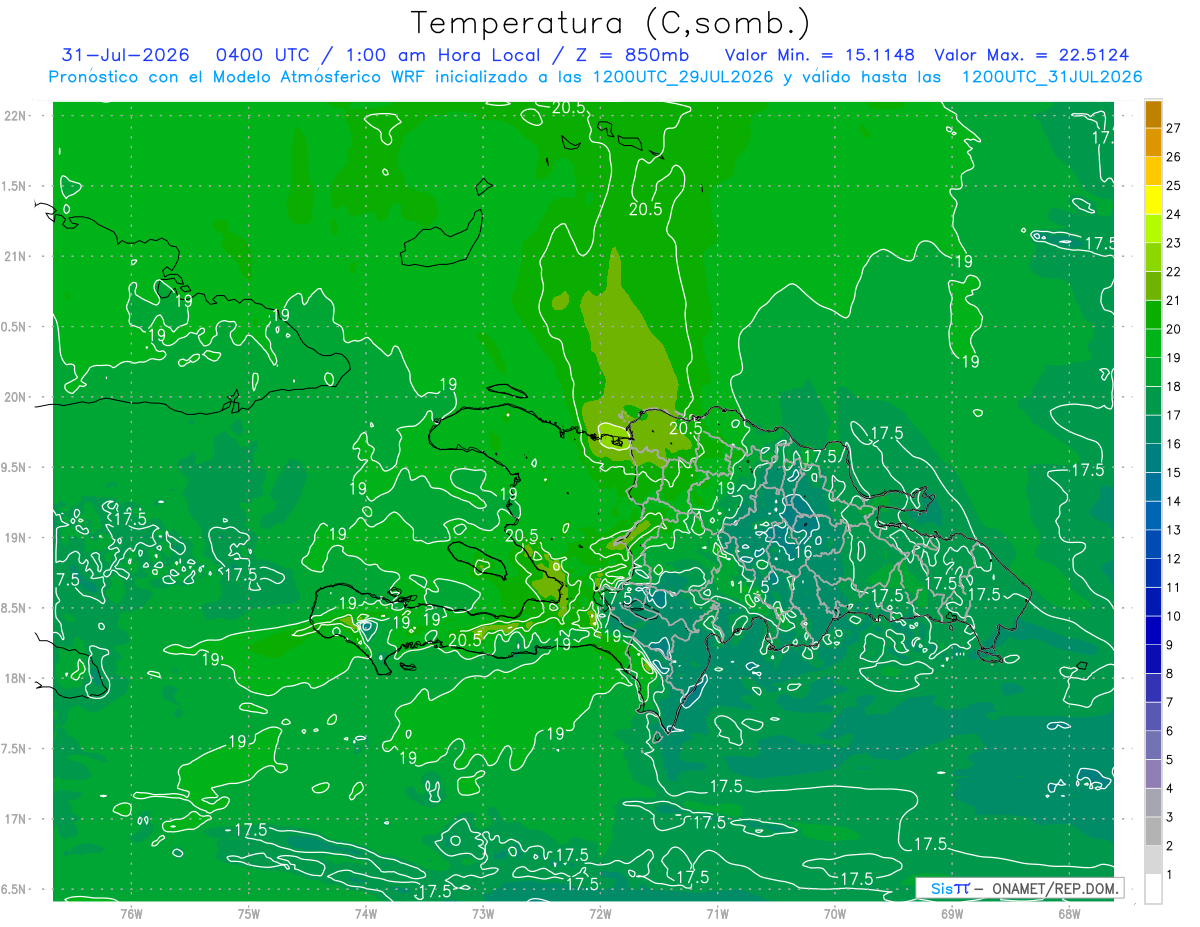Click the '69W' longitude axis label
The image size is (1200, 927).
tap(952, 913)
